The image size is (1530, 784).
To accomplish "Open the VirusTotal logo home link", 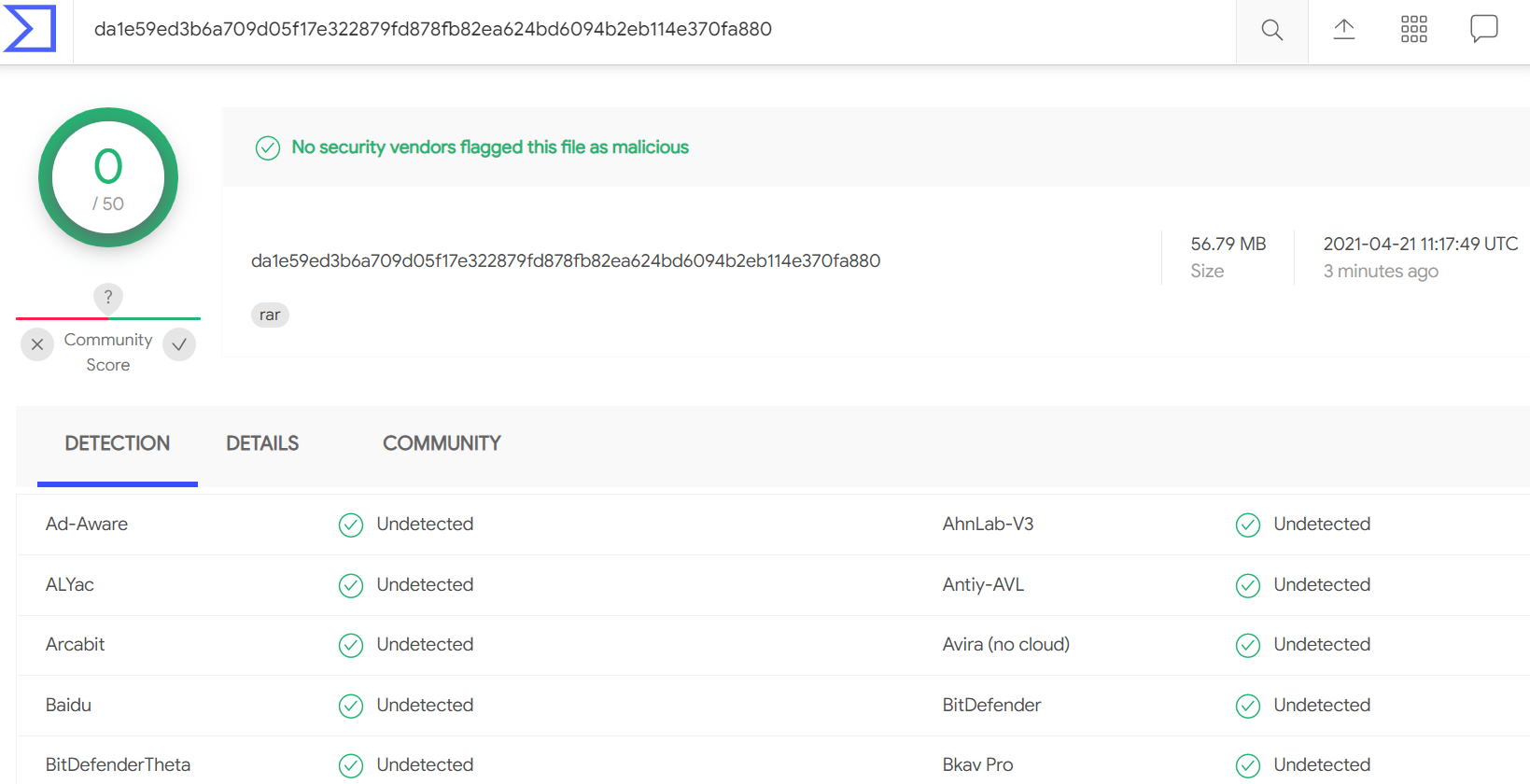I will (x=30, y=28).
